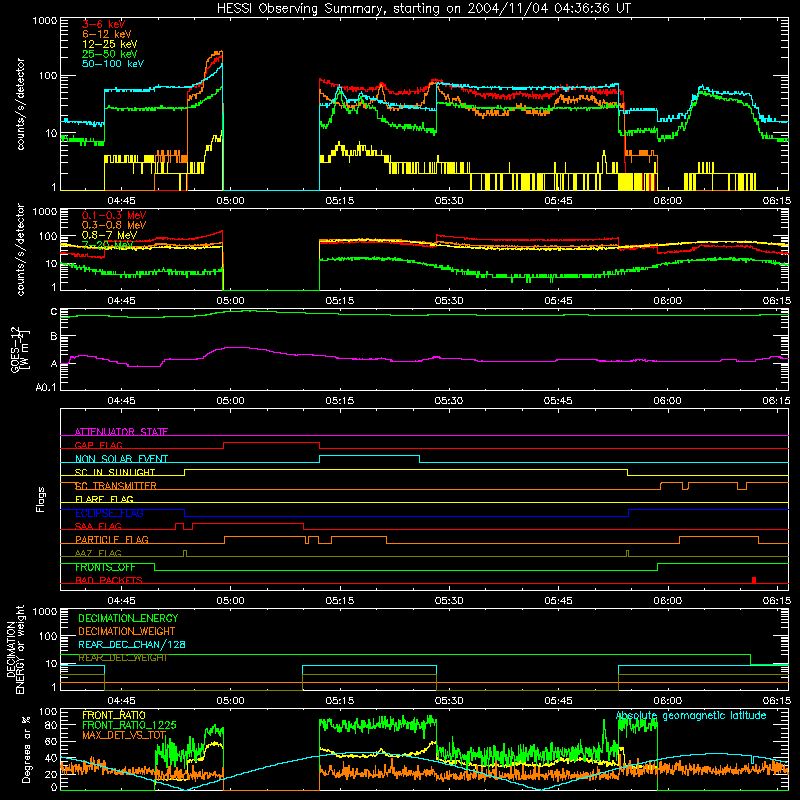Click the HESSI Observing Summary title text
This screenshot has width=800, height=800.
point(423,9)
